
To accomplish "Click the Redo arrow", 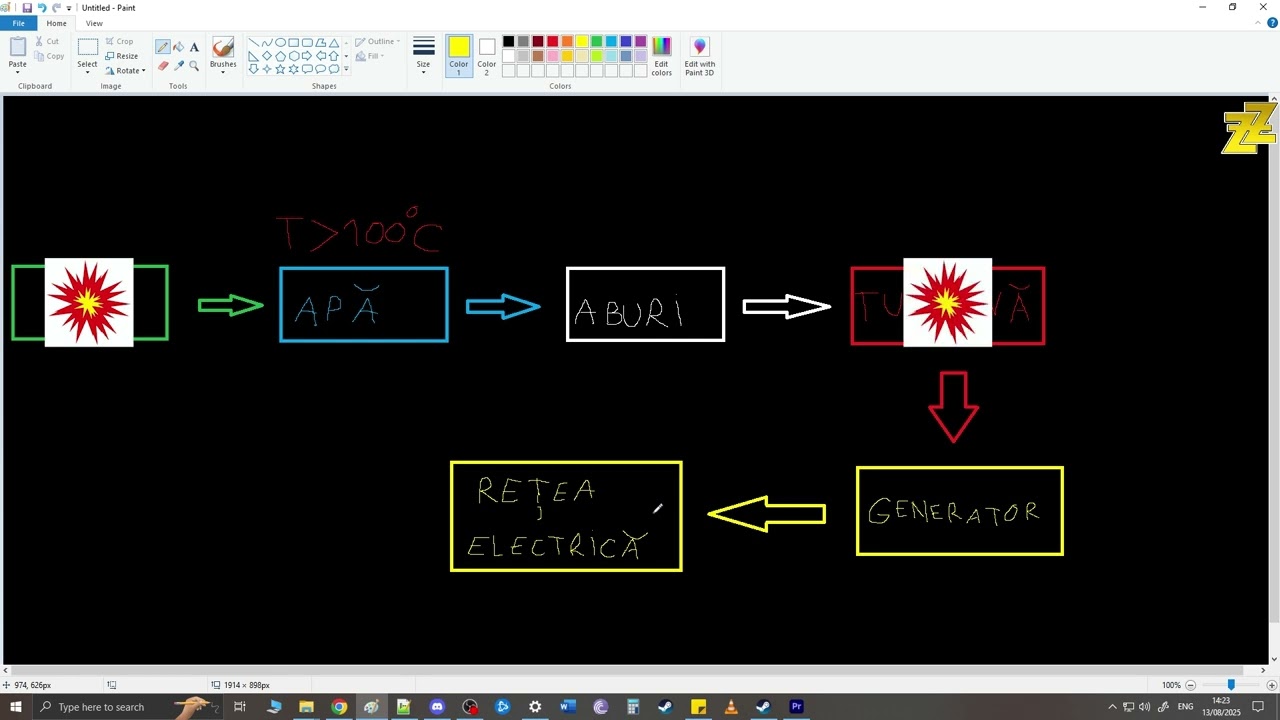I will pyautogui.click(x=56, y=7).
